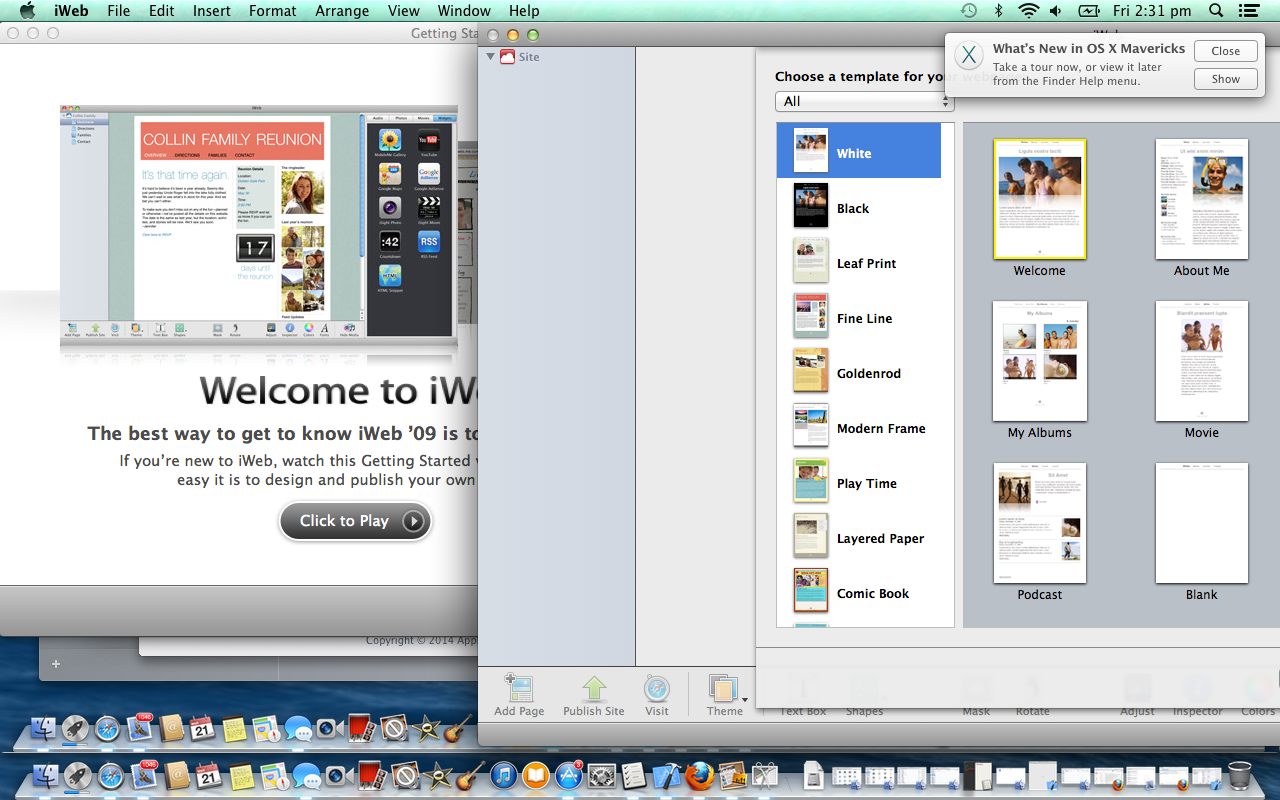Click the Bluetooth status icon
The image size is (1280, 800).
point(998,11)
